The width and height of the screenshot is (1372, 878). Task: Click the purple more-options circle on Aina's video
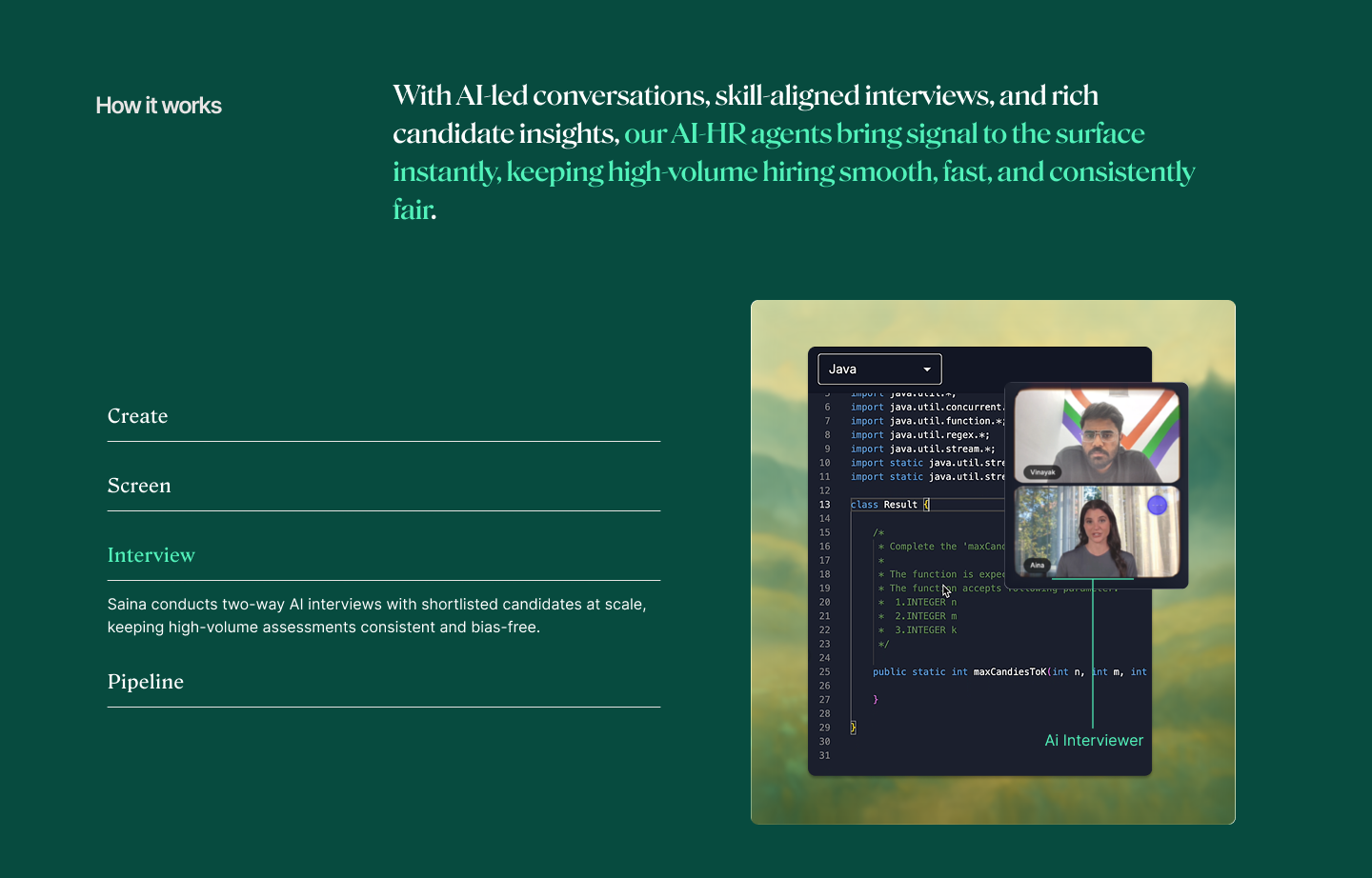pyautogui.click(x=1157, y=505)
